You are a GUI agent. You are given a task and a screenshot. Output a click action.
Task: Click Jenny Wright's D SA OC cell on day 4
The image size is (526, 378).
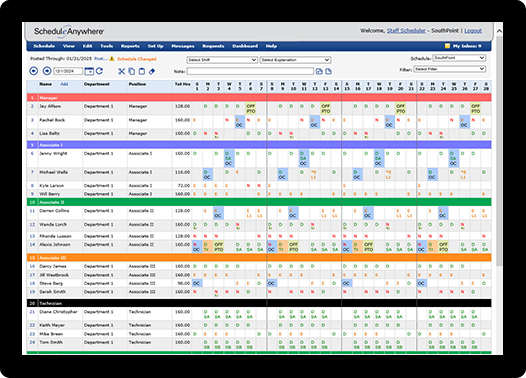[x=229, y=159]
